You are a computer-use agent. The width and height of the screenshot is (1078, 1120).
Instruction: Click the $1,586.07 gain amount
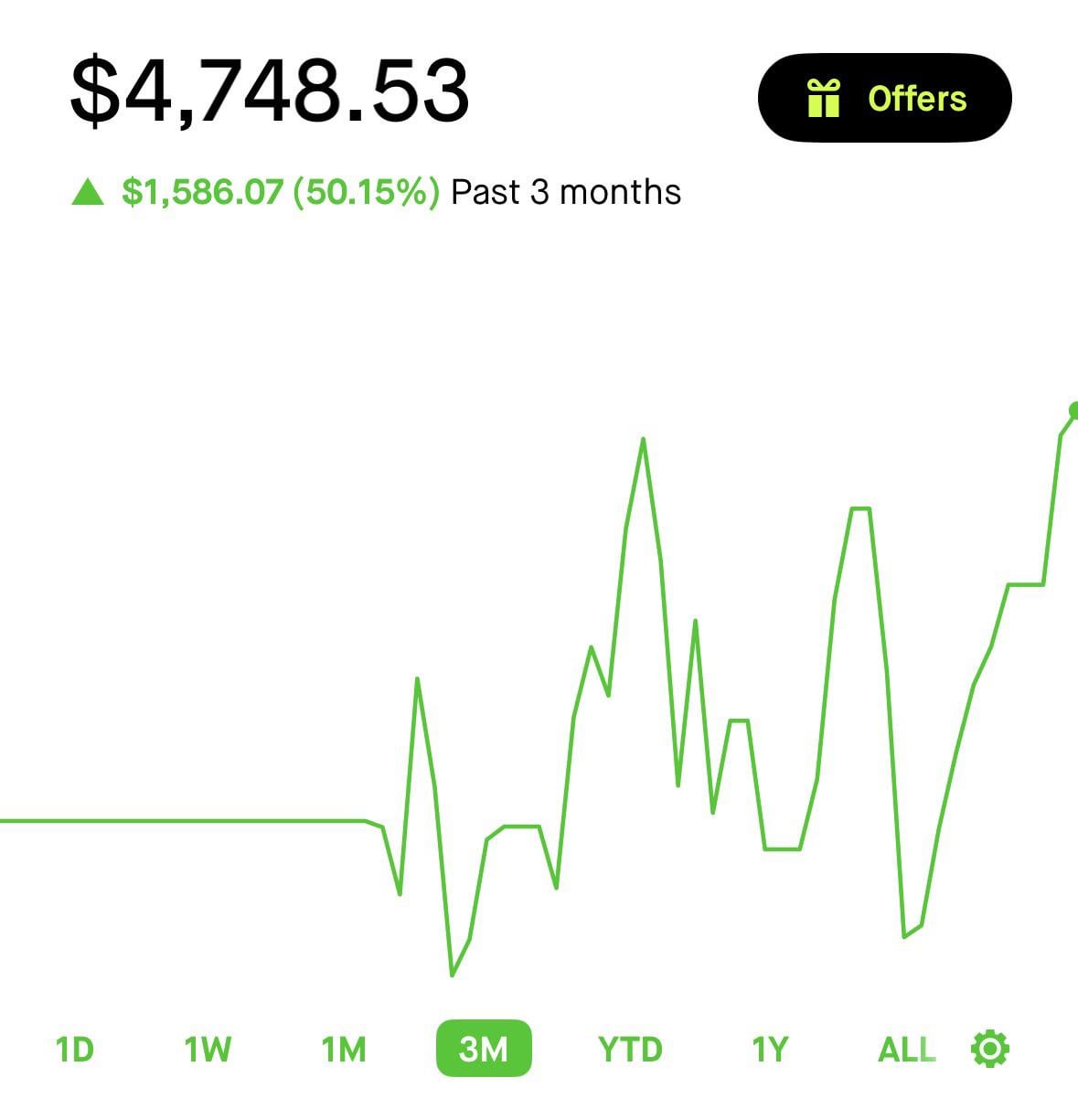tap(202, 192)
